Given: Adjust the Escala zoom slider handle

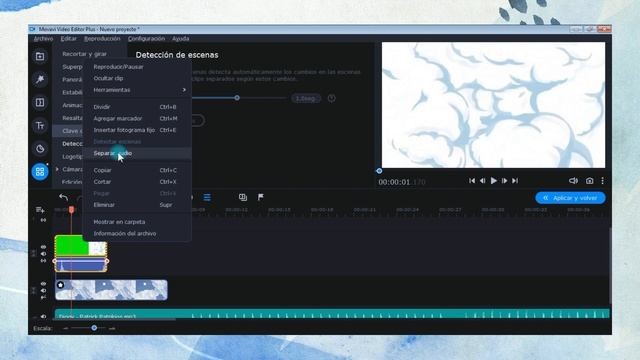Looking at the screenshot, I should tap(94, 328).
